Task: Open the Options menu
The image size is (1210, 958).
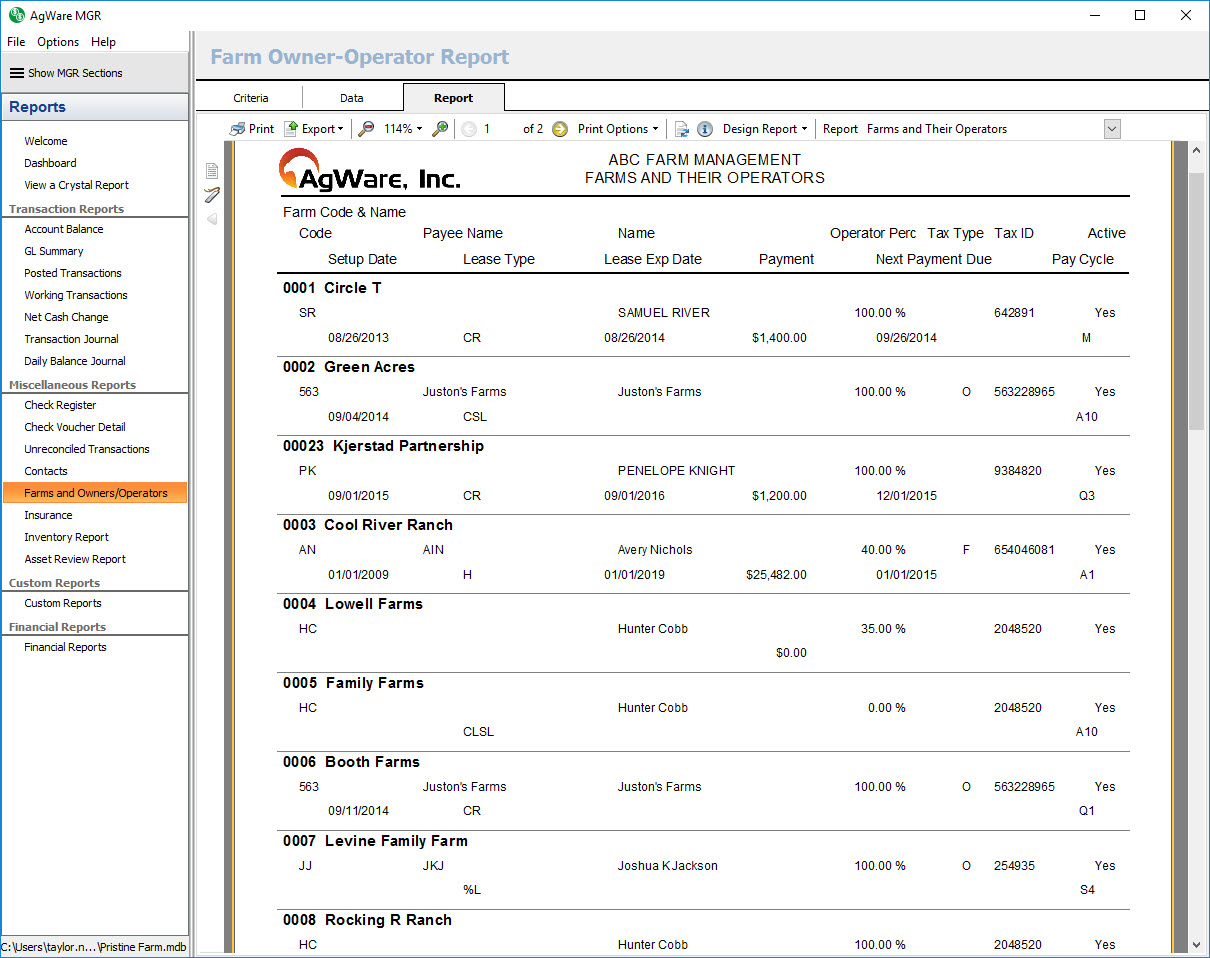Action: point(58,42)
